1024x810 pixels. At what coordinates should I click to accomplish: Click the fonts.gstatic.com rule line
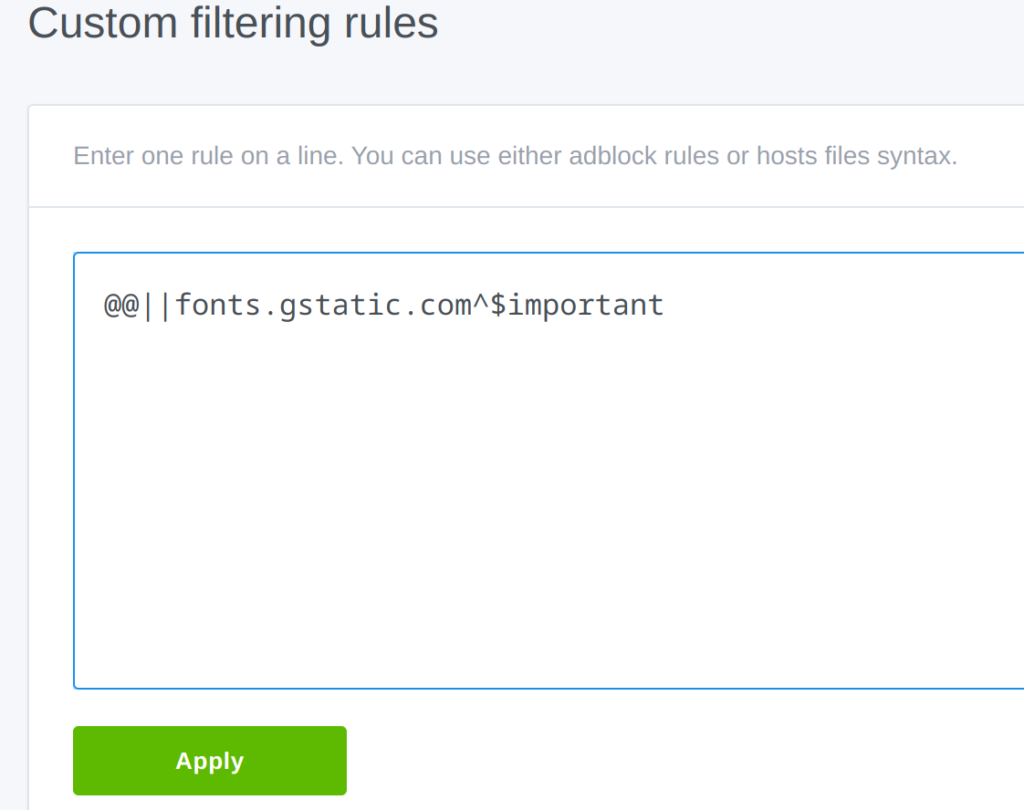point(384,304)
